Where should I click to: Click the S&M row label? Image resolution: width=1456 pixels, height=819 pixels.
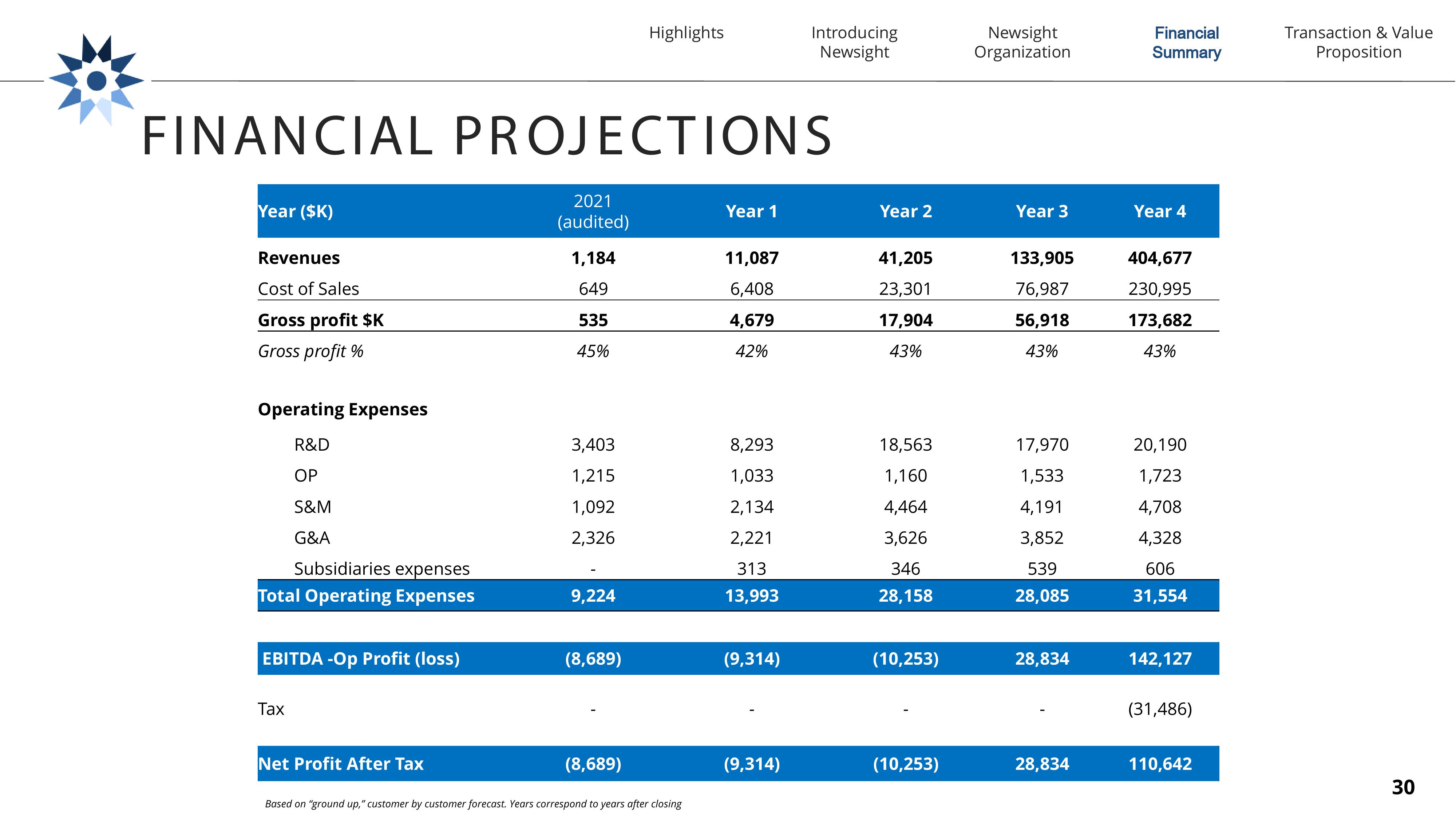313,506
